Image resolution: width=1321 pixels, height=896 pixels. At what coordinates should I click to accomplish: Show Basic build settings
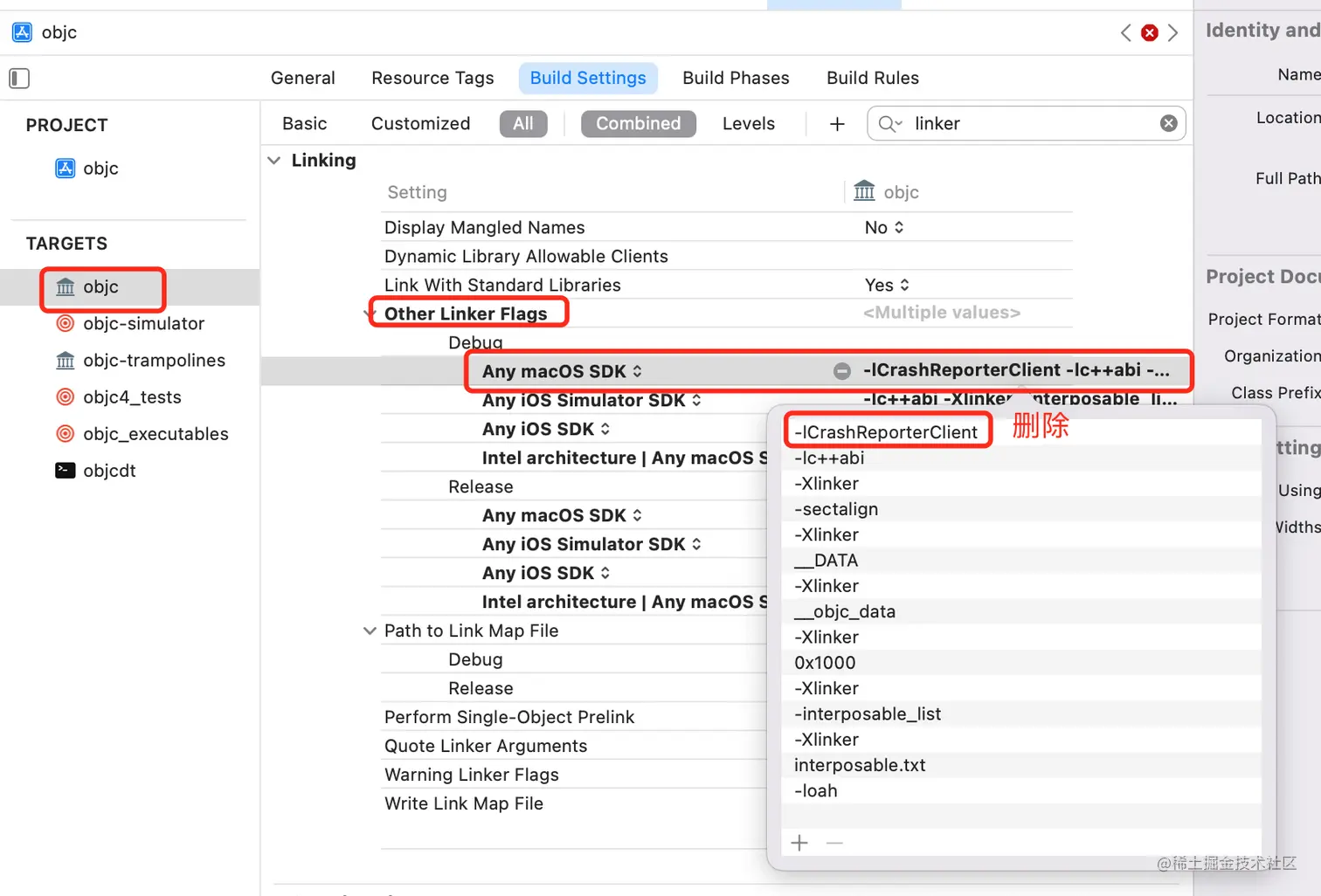[x=305, y=124]
